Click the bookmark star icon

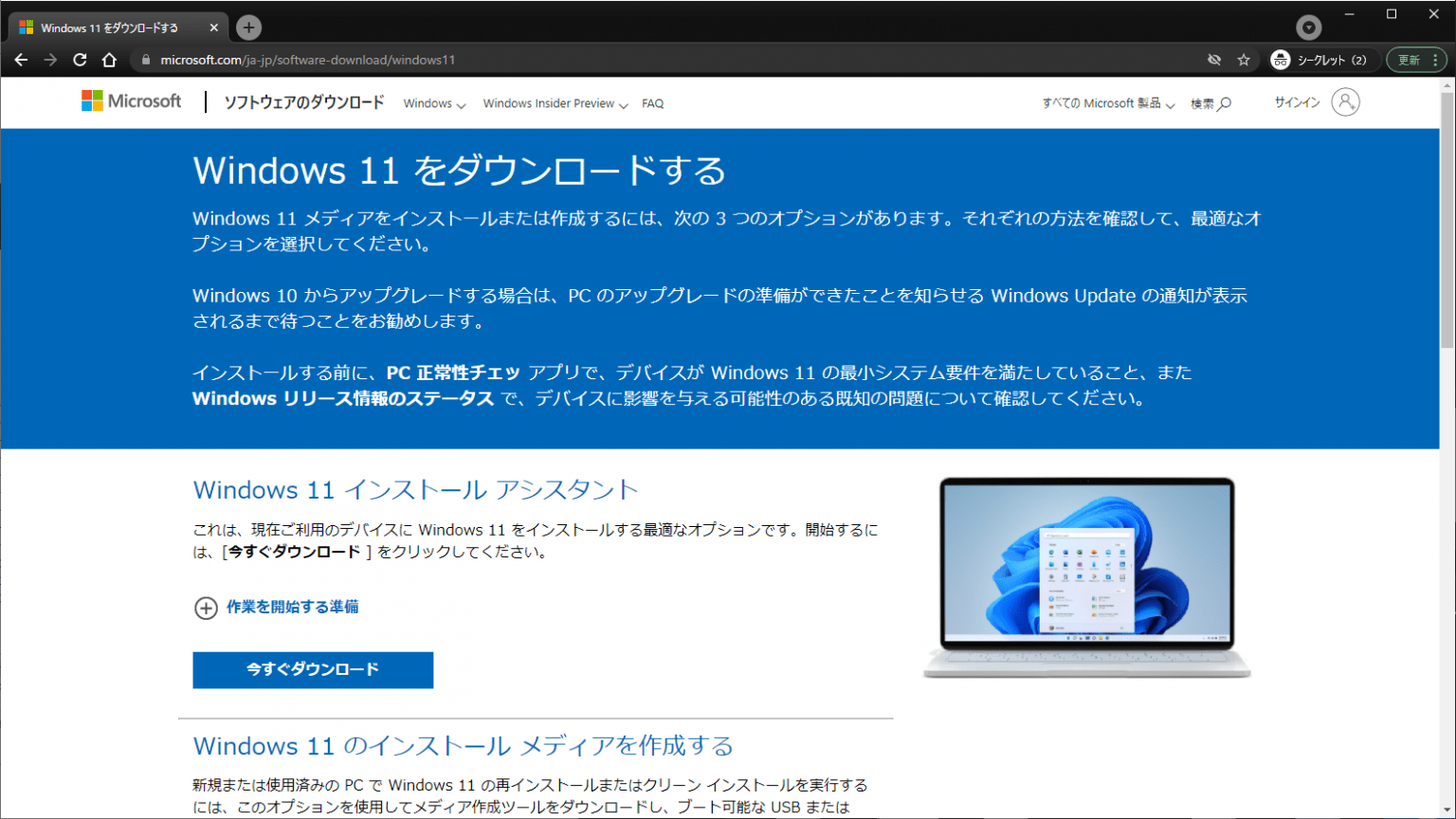coord(1243,59)
